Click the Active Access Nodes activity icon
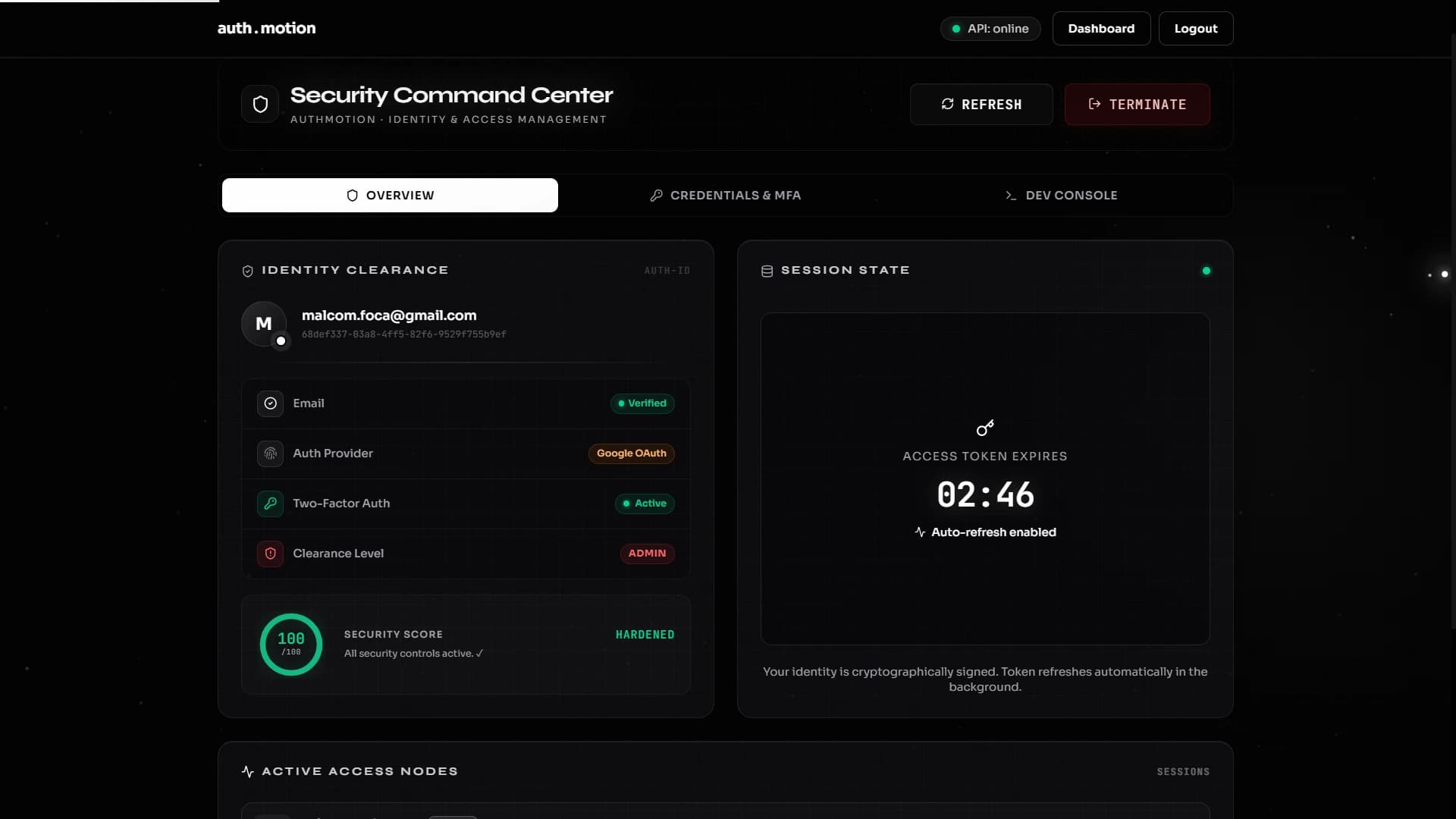The width and height of the screenshot is (1456, 819). click(247, 771)
